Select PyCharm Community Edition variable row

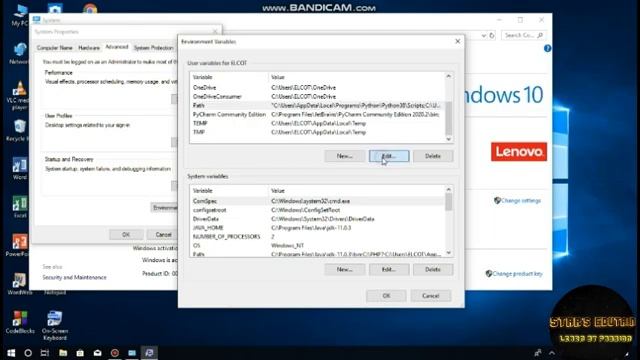317,114
